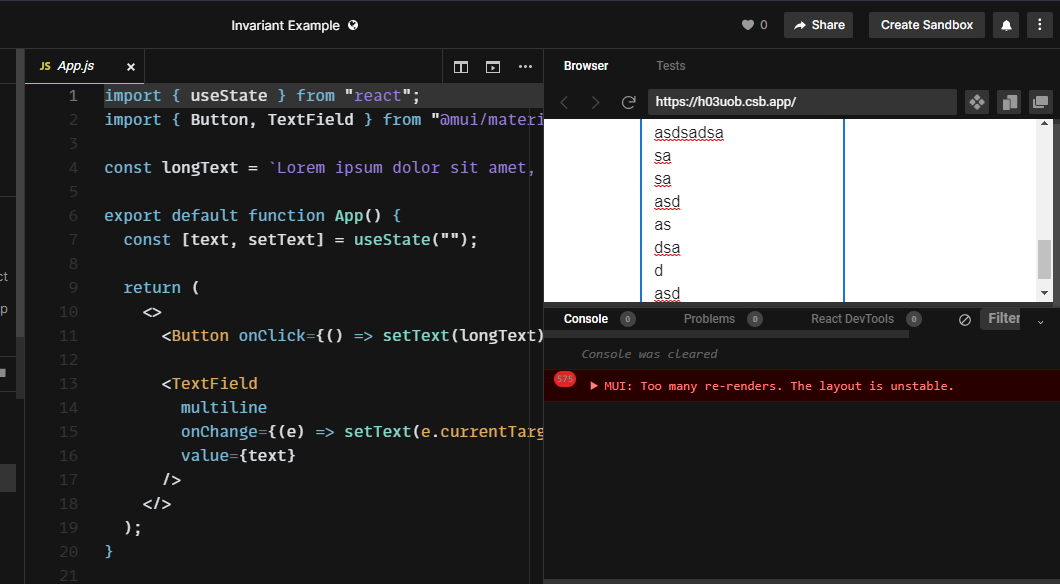Clear the console output
Image resolution: width=1060 pixels, height=584 pixels.
[964, 319]
